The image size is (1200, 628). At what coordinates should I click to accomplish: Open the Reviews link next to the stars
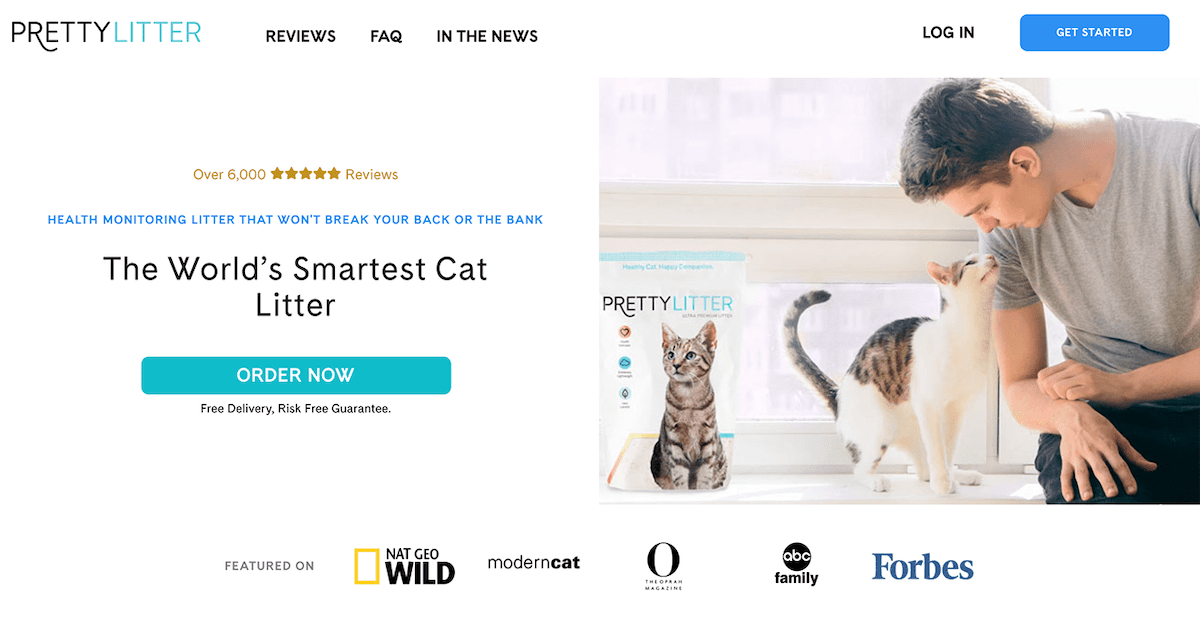pos(371,173)
